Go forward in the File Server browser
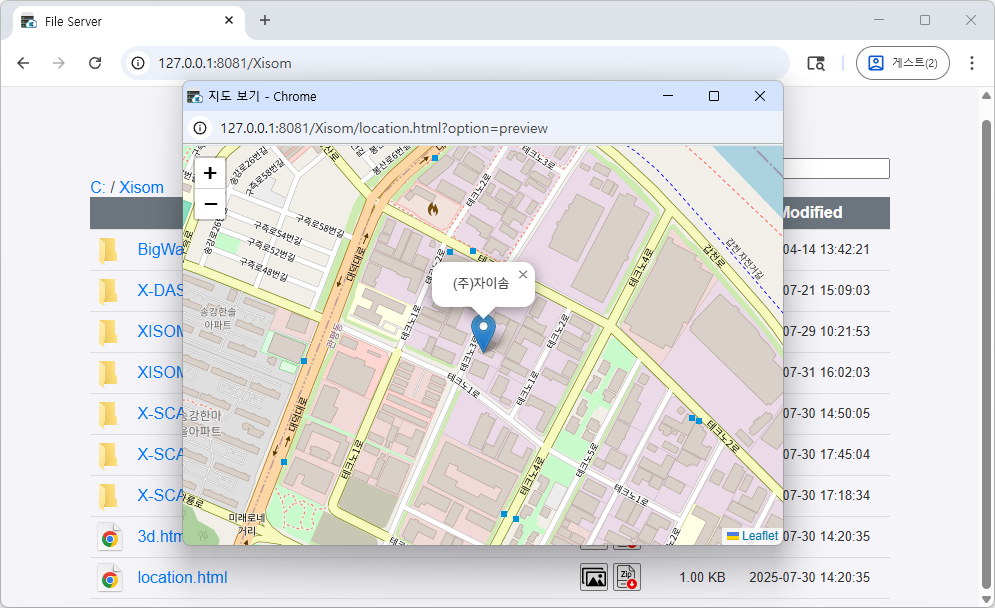The width and height of the screenshot is (995, 608). tap(59, 63)
